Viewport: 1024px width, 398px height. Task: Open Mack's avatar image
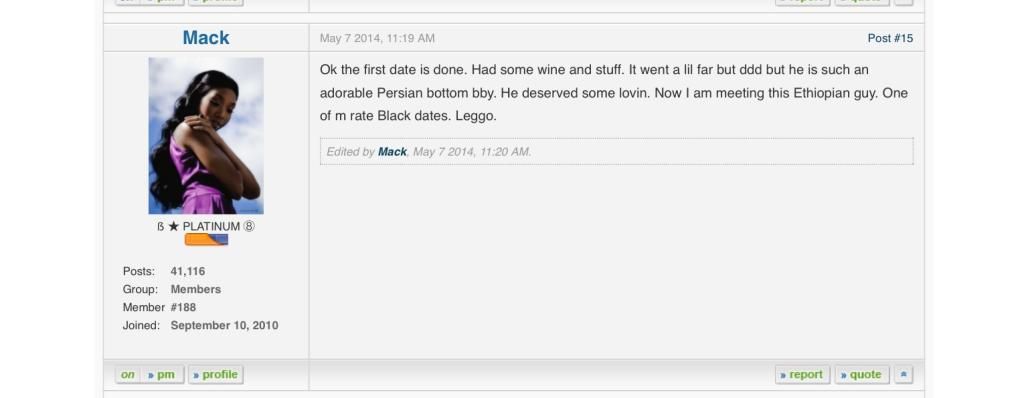206,136
